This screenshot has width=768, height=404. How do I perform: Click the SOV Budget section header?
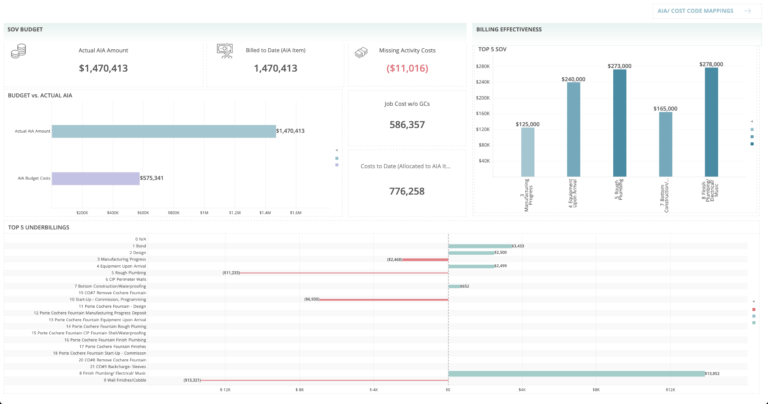26,29
